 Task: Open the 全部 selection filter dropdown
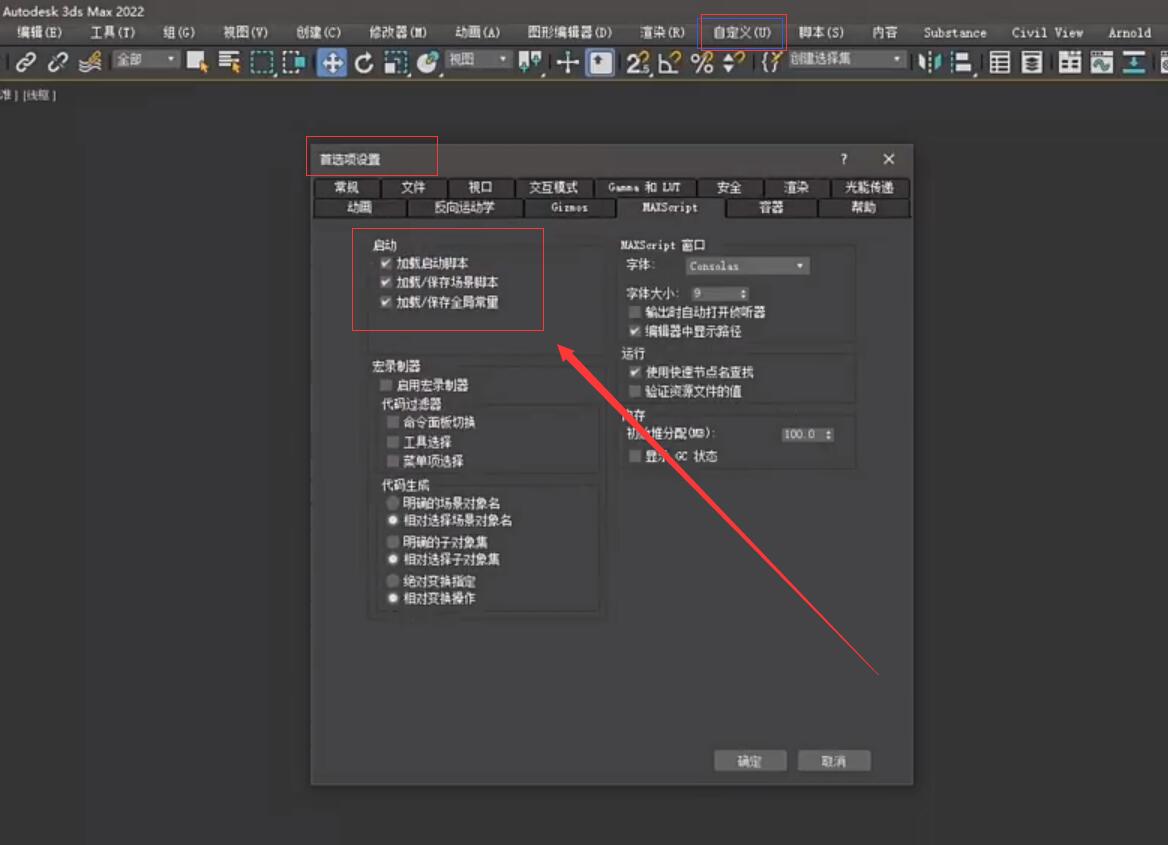(x=145, y=60)
